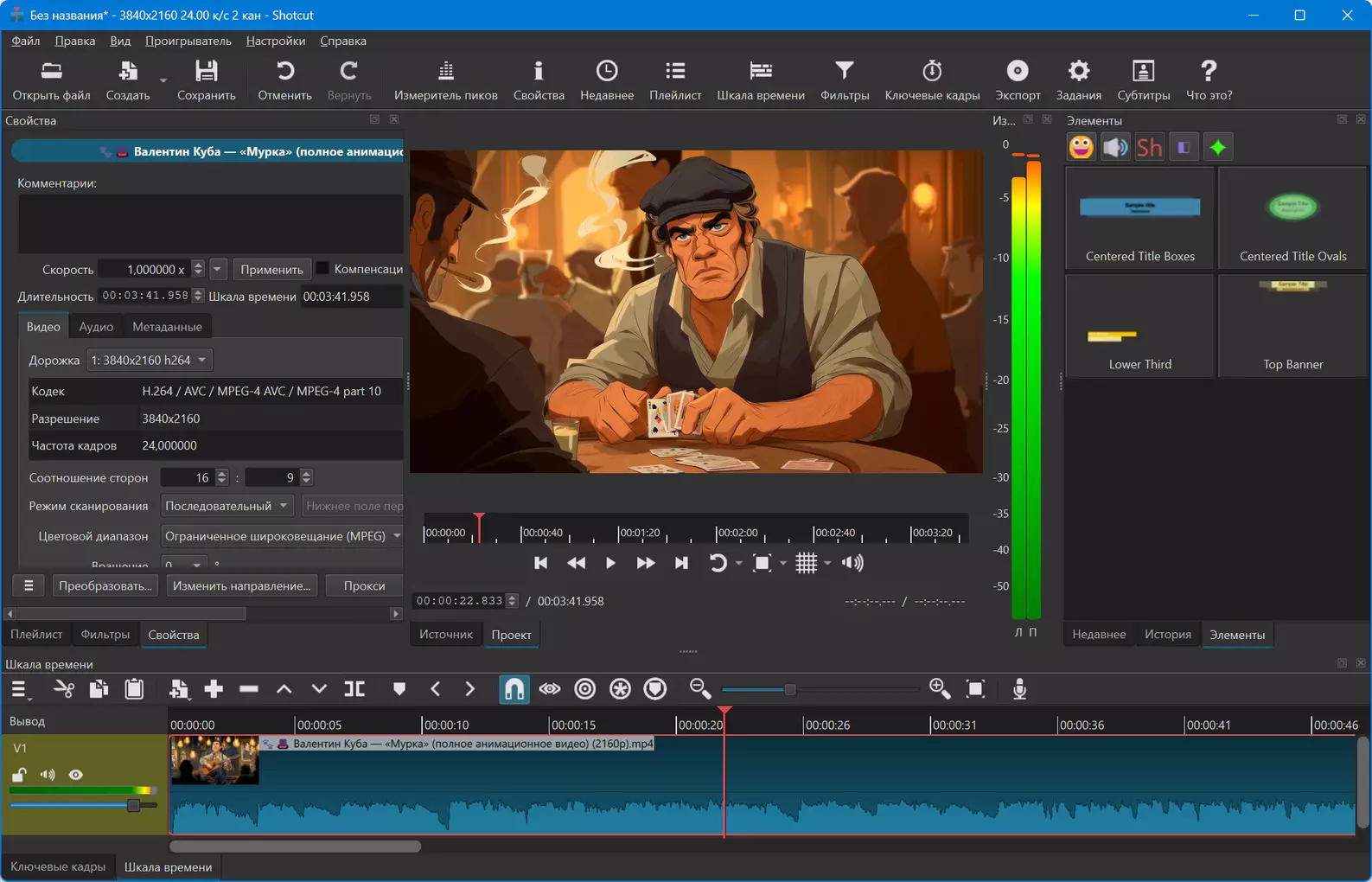
Task: Open the Цветовой диапазон color range dropdown
Action: click(283, 536)
